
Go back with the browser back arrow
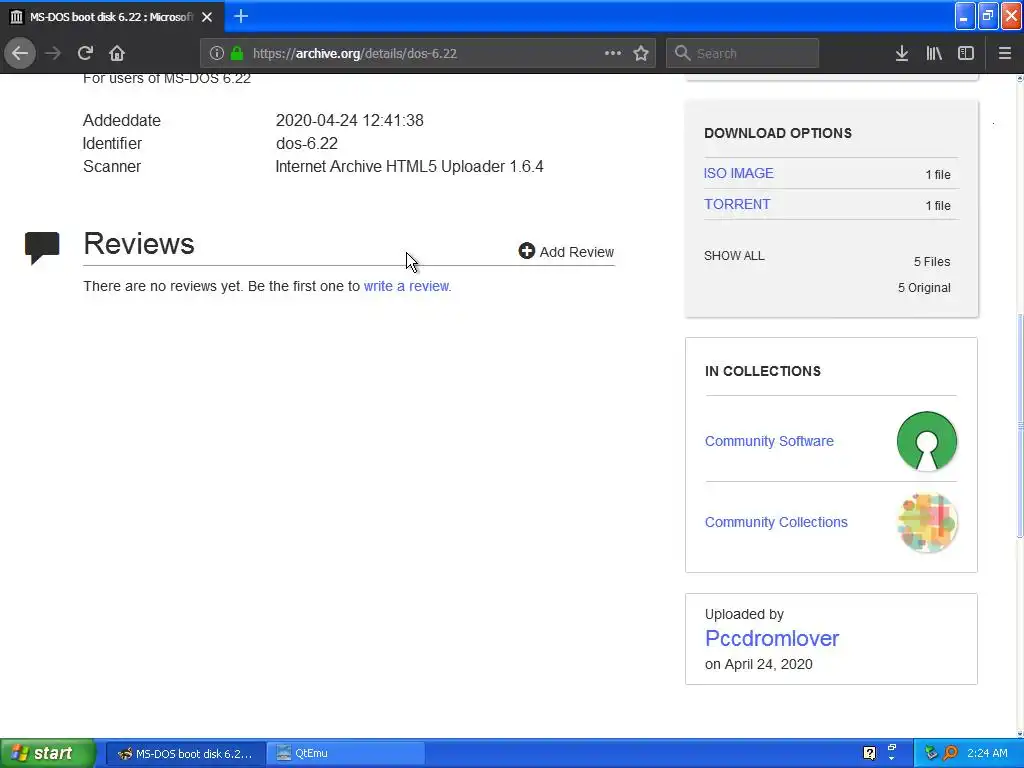20,53
